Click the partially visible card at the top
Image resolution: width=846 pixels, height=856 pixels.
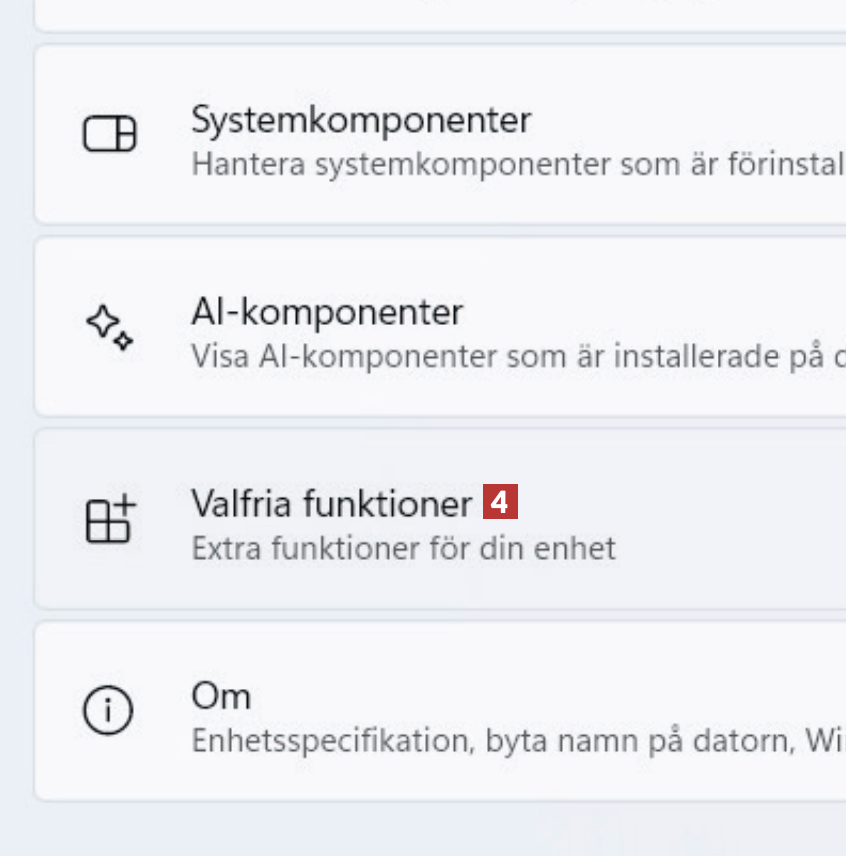click(440, 14)
